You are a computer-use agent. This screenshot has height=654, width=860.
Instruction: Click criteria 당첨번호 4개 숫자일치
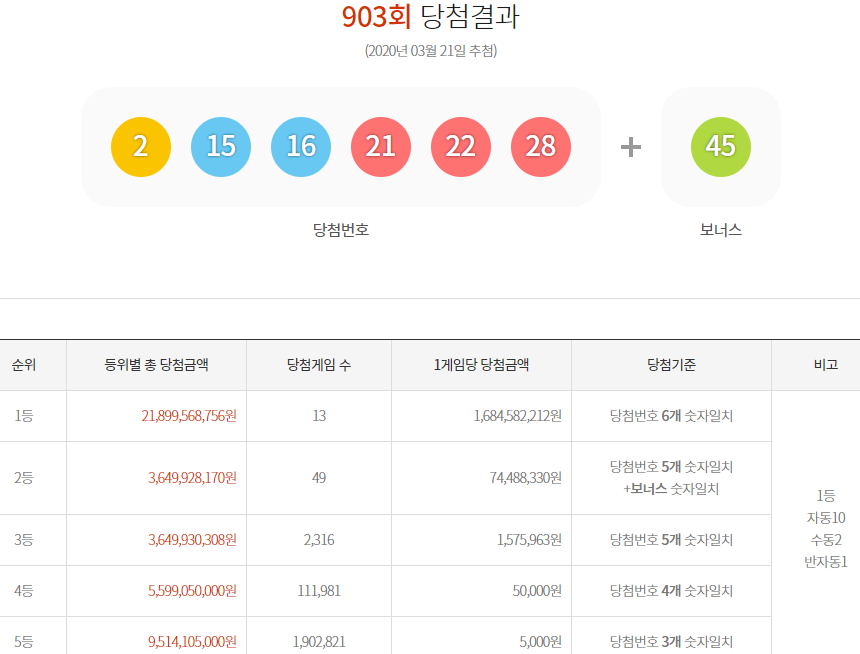tap(671, 591)
